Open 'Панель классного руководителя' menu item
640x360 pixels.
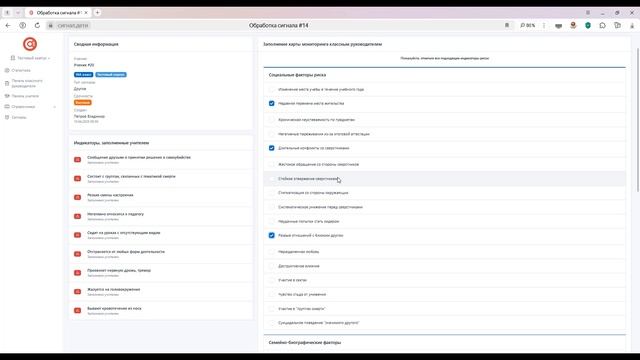[x=27, y=83]
